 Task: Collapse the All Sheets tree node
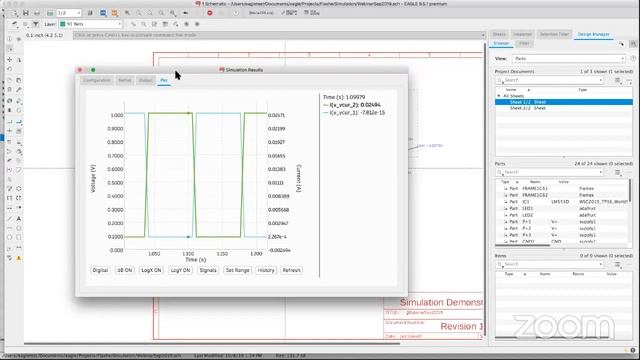pyautogui.click(x=498, y=96)
